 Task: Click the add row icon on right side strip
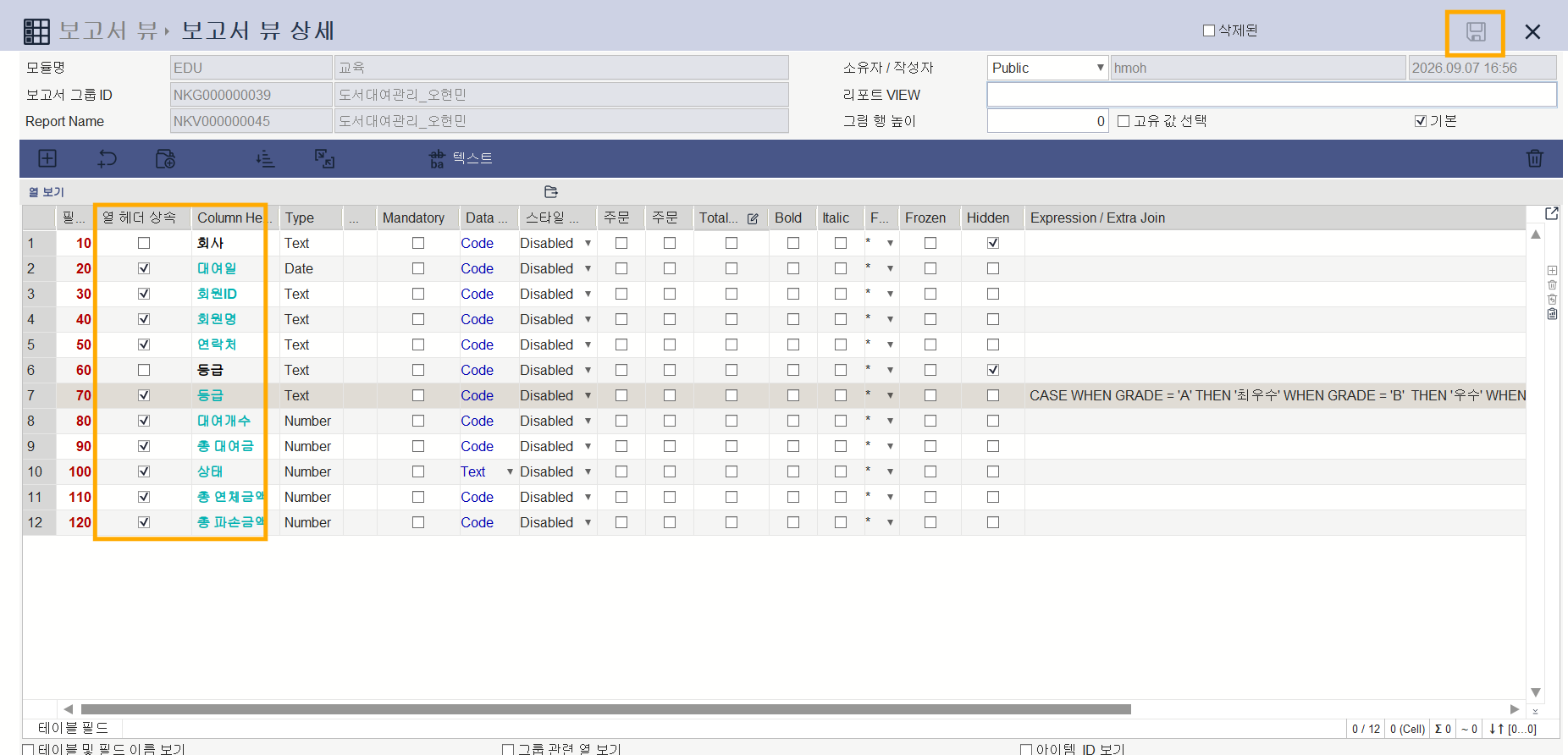coord(1552,271)
